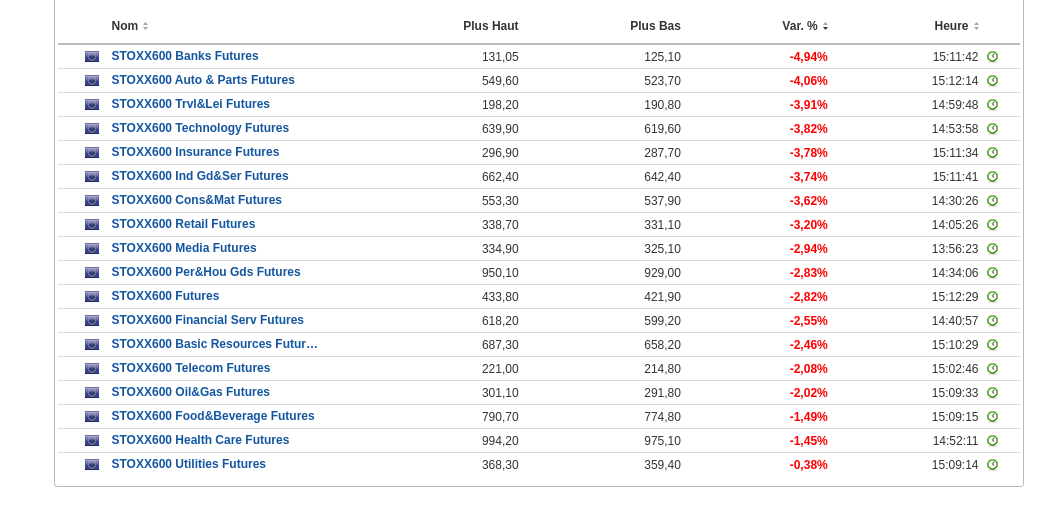Click the flag icon beside STOXX600 Media Futures
1055x506 pixels.
[x=92, y=249]
